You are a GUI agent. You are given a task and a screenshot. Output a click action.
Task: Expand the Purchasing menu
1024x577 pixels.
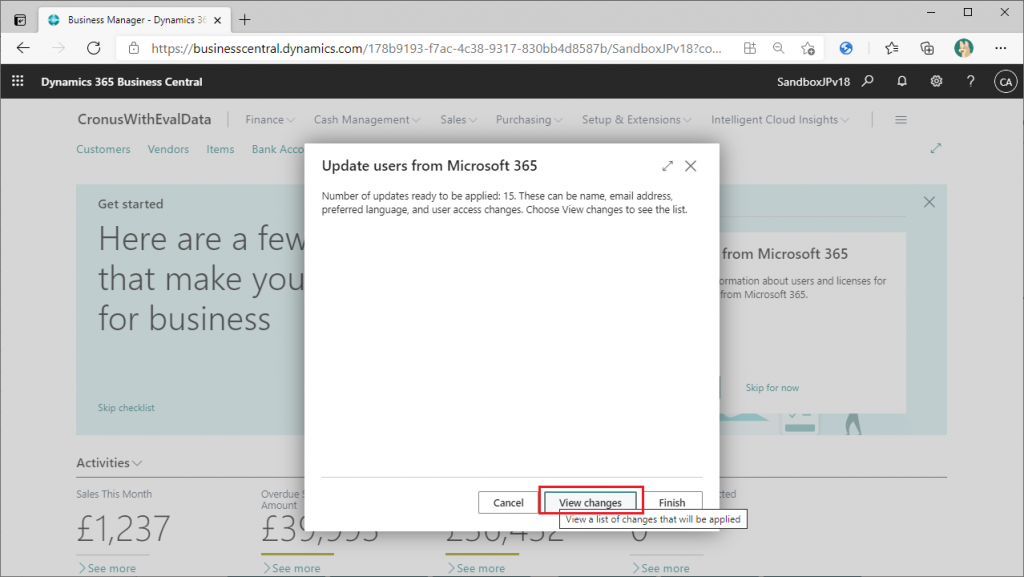pyautogui.click(x=529, y=120)
